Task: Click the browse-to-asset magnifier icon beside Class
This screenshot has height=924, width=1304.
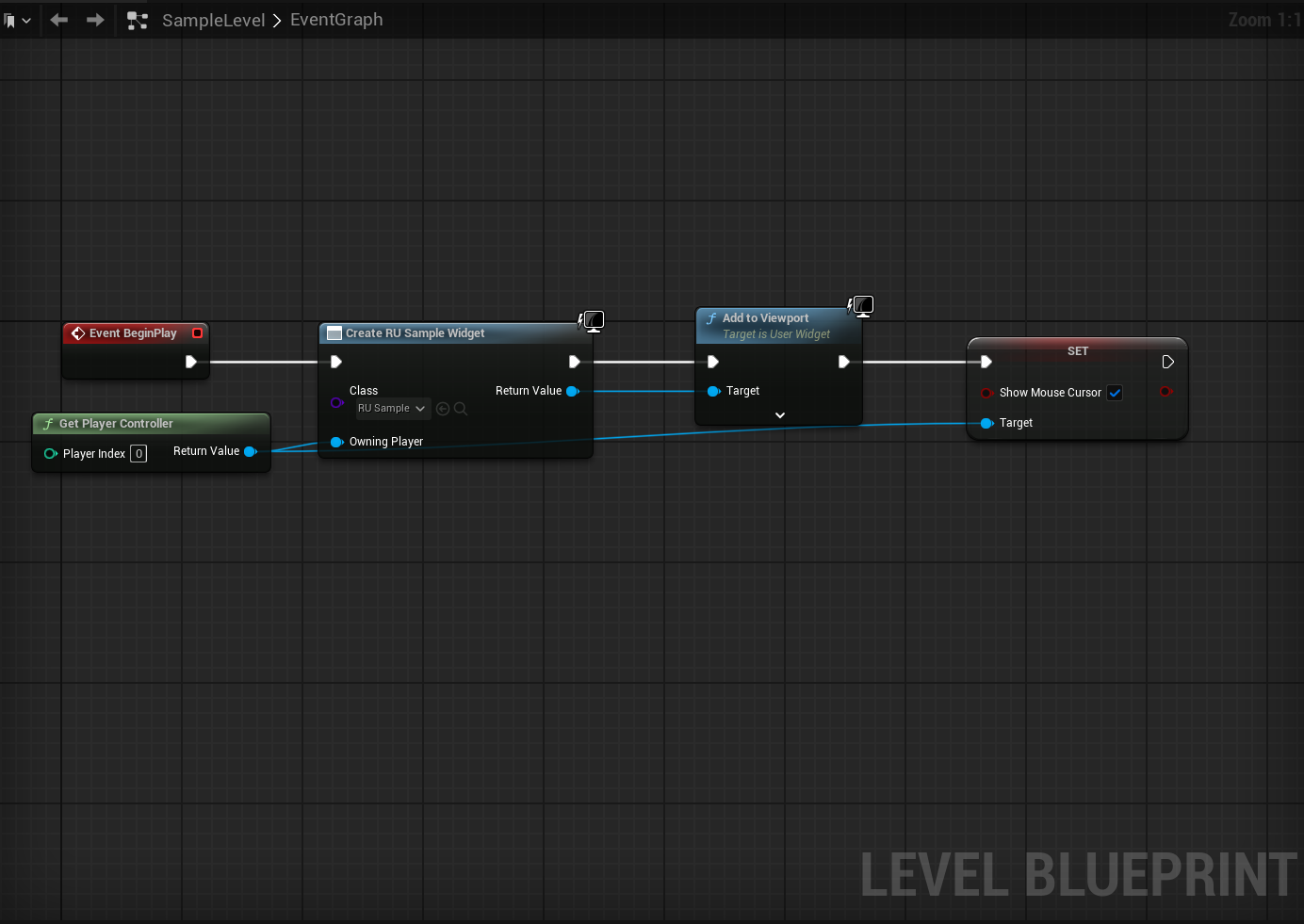Action: 461,409
